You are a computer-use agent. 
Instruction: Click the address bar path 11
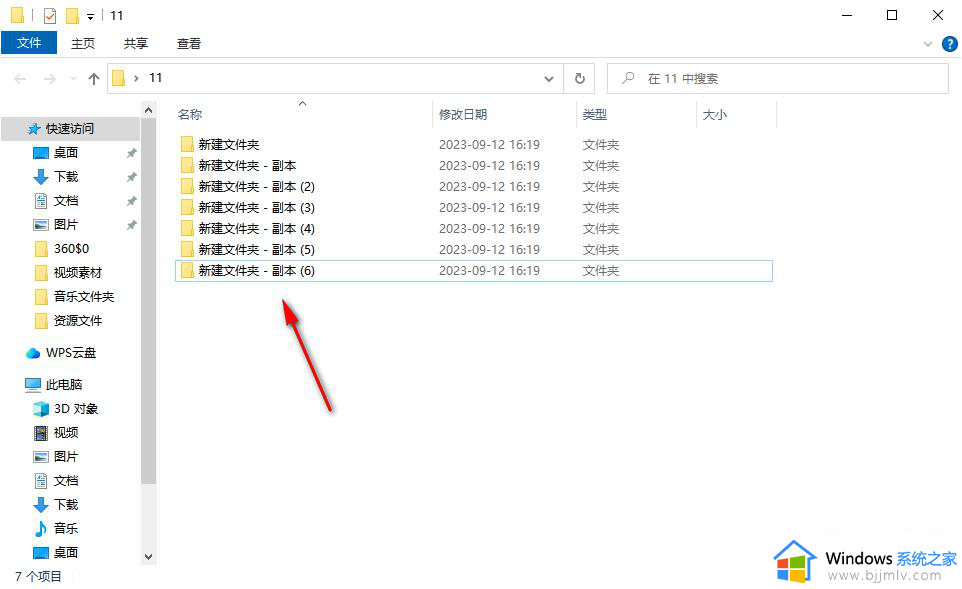coord(156,78)
